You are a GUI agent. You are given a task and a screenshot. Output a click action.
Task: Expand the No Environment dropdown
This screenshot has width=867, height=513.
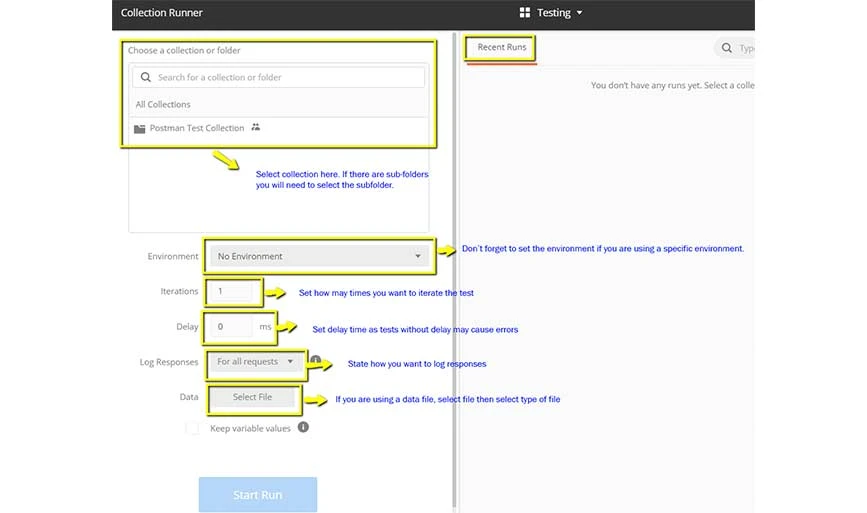point(319,256)
